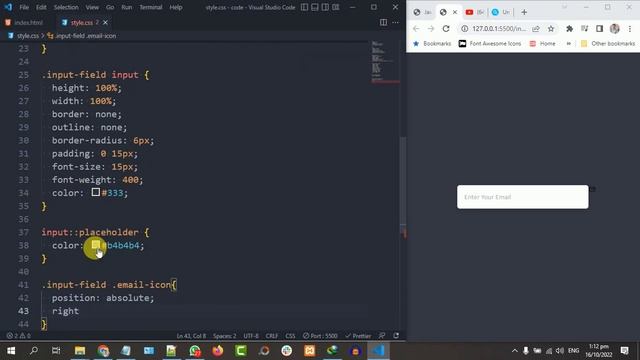Open color picker for #333 swatch

(96, 192)
